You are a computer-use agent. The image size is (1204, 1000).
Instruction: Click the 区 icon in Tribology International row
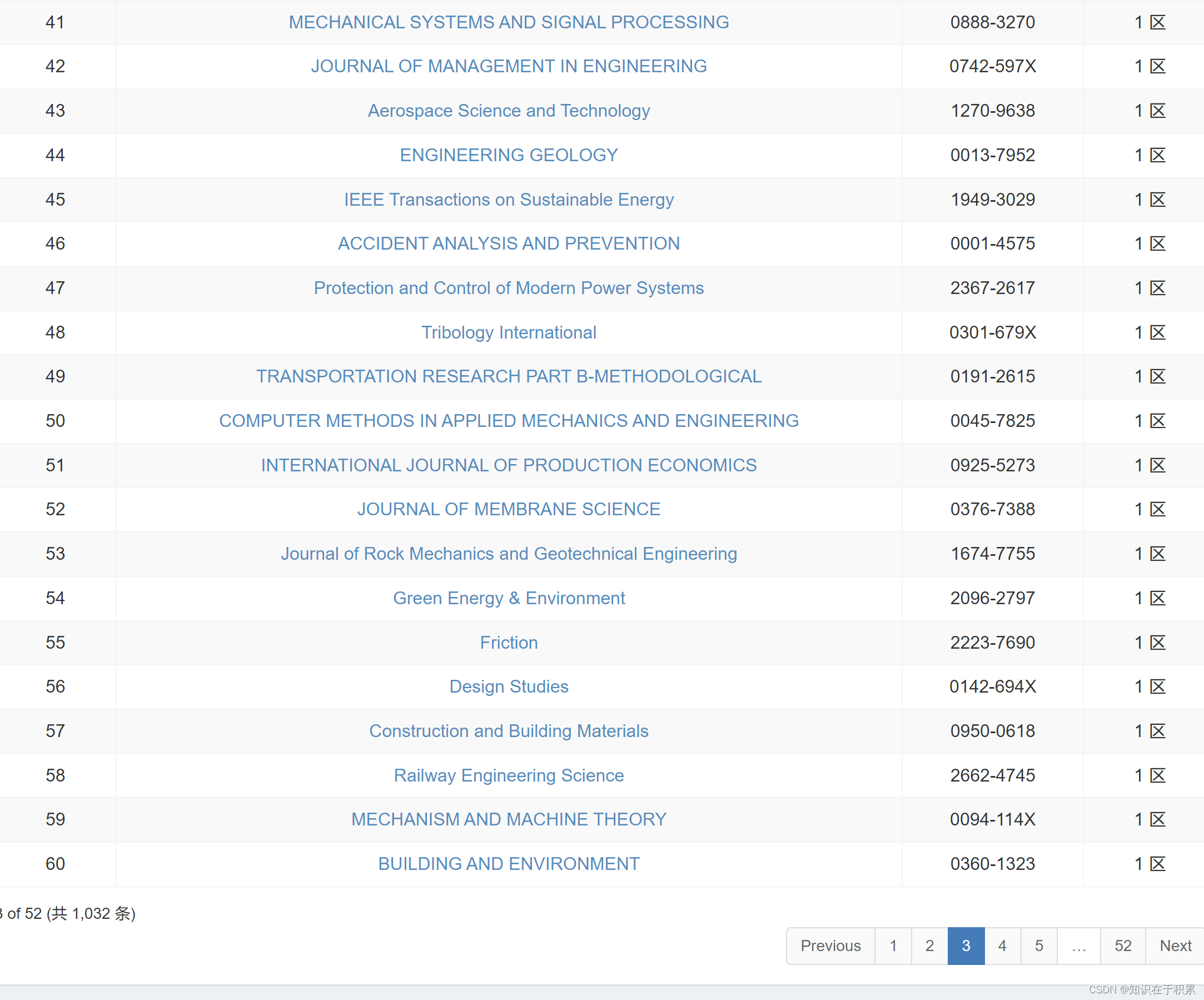[x=1157, y=332]
